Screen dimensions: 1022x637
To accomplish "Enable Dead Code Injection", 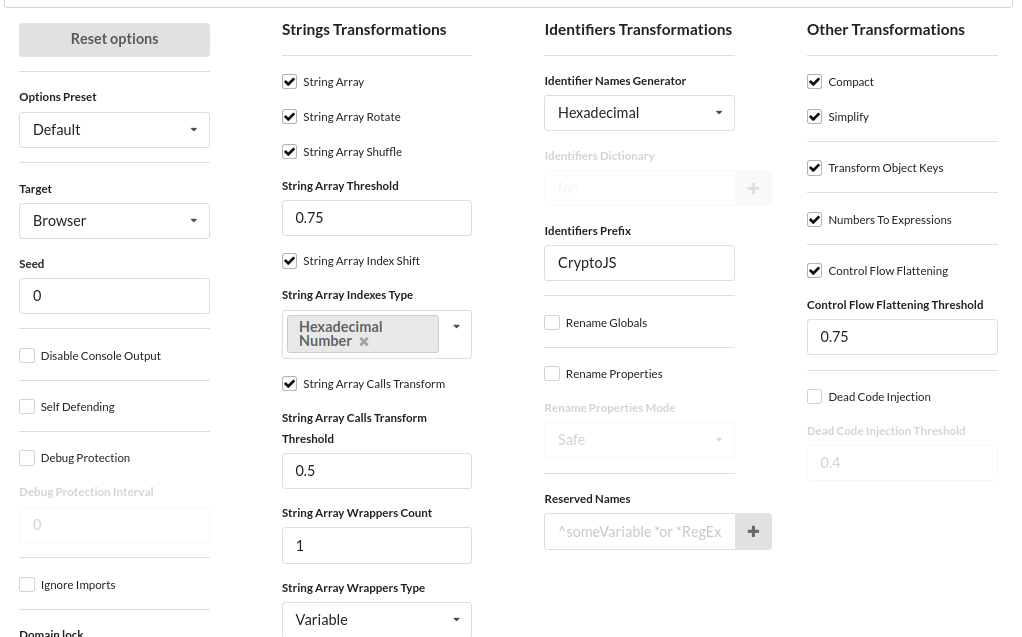I will coord(815,397).
